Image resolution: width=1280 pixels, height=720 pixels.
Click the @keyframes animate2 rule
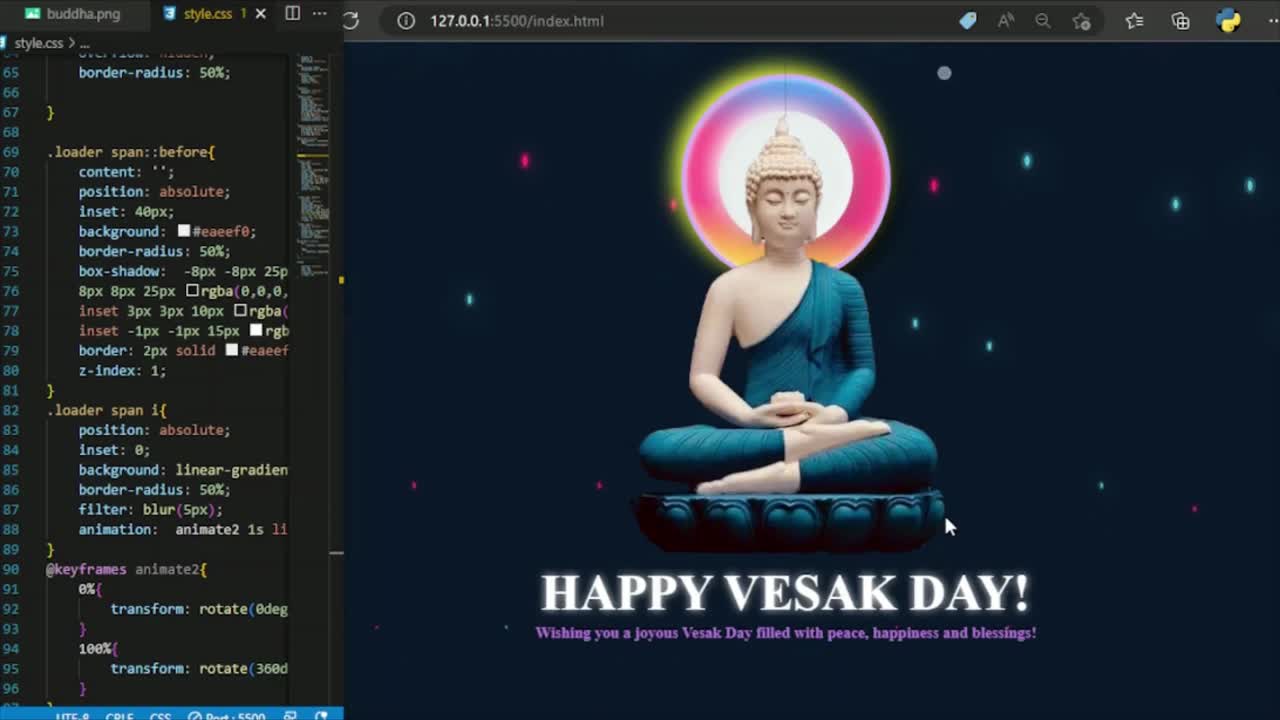(126, 569)
